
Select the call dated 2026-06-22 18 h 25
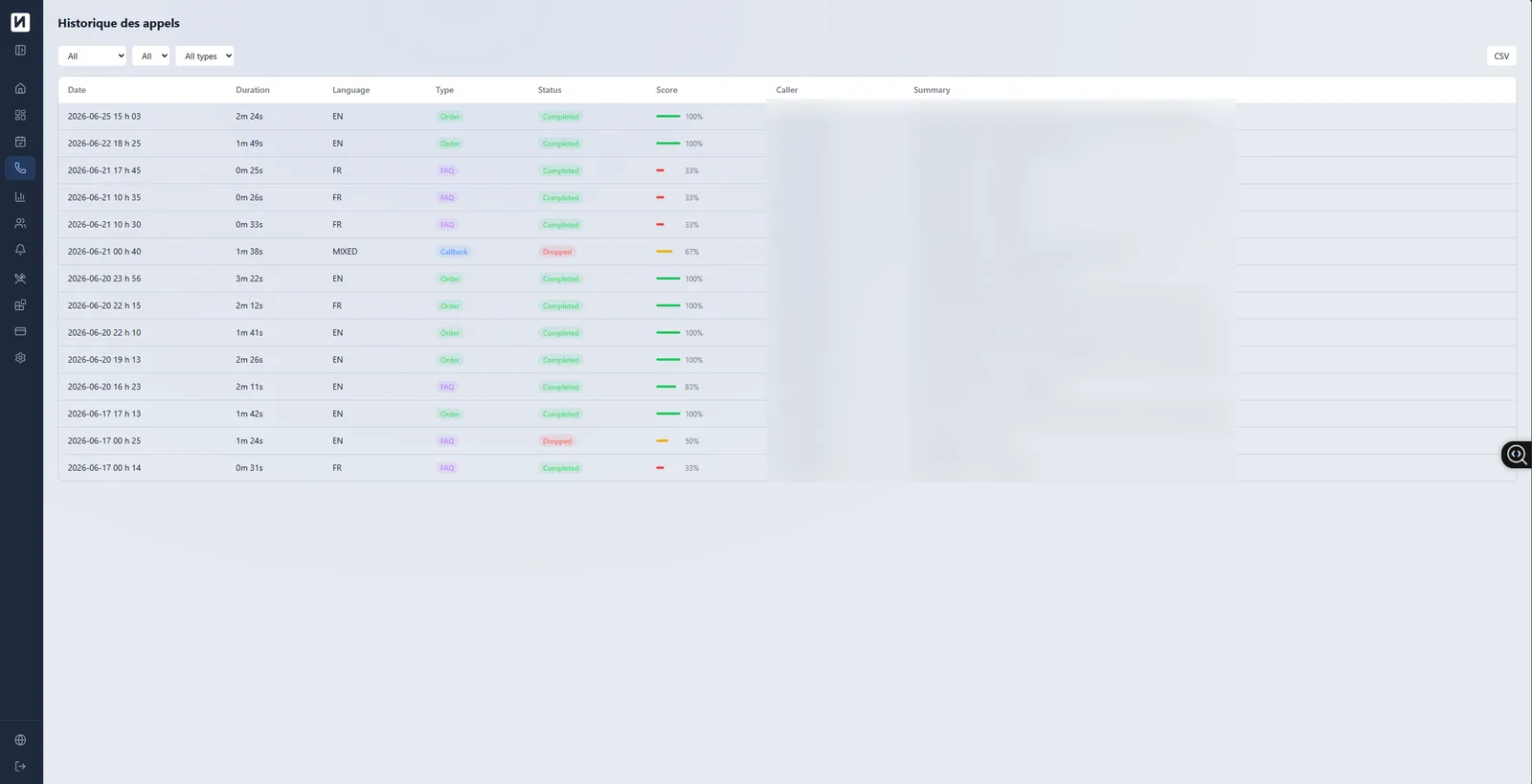click(787, 144)
